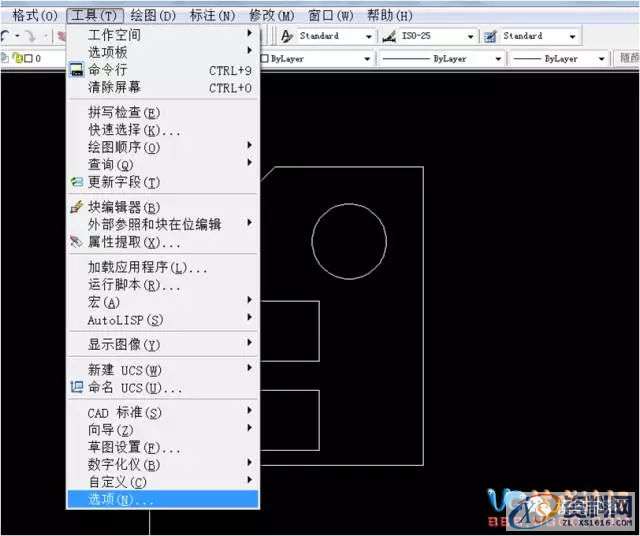Expand CAD 标准(S) submenu
Viewport: 640px width, 536px height.
[162, 413]
